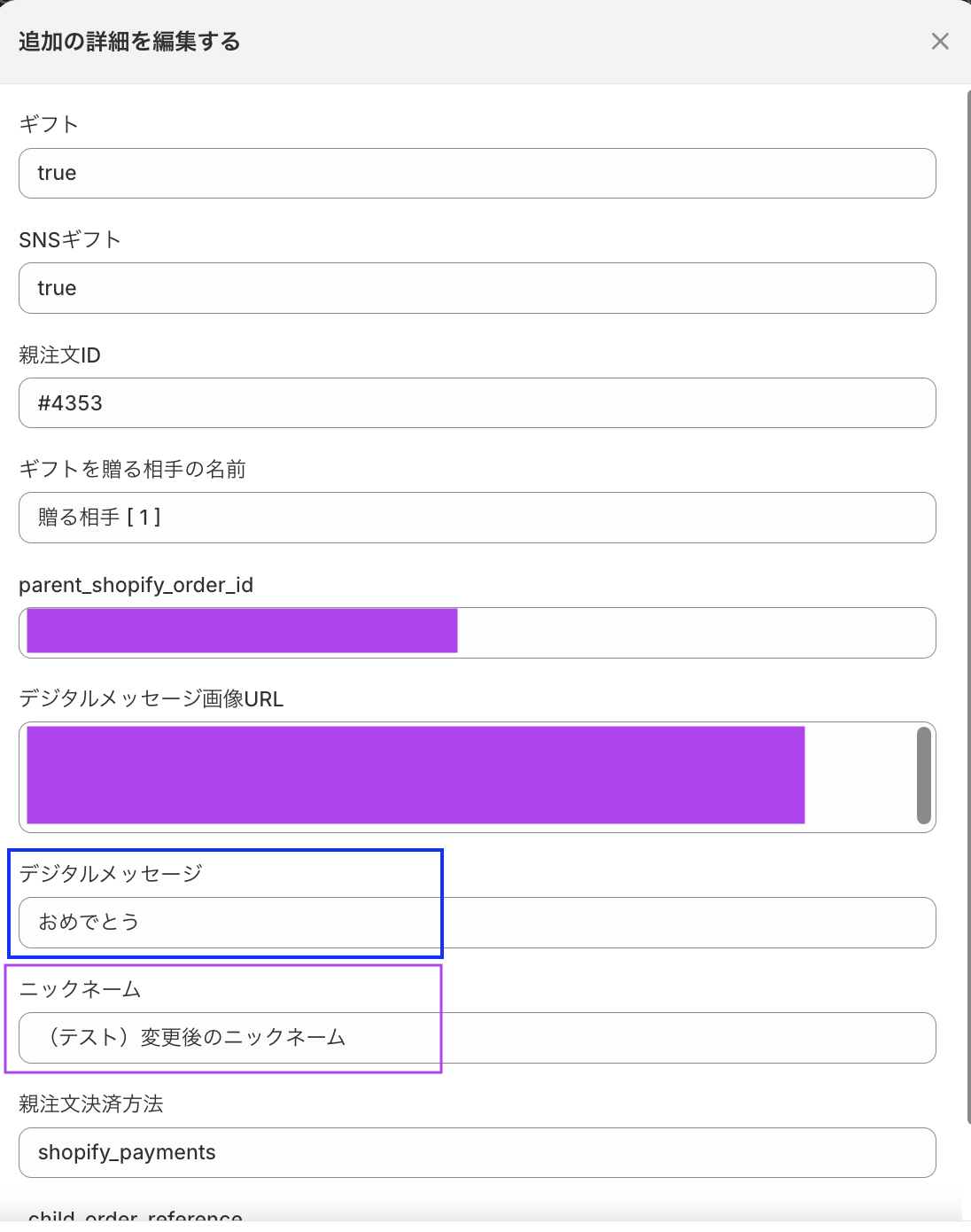Click the 親注文決済方法 label

tap(90, 1104)
